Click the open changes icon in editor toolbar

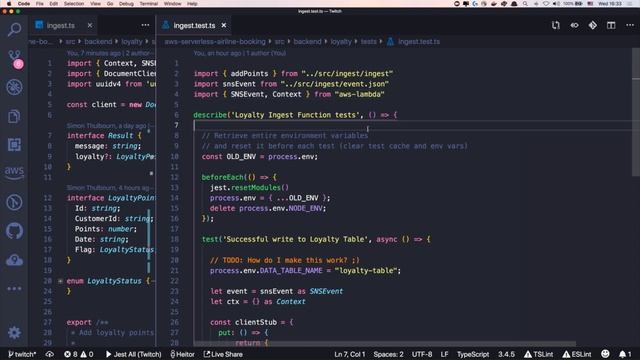[x=574, y=25]
